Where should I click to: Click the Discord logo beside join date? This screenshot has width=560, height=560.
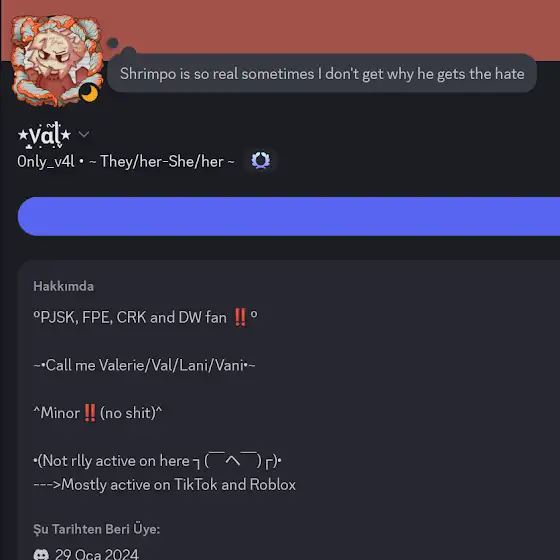pyautogui.click(x=41, y=554)
